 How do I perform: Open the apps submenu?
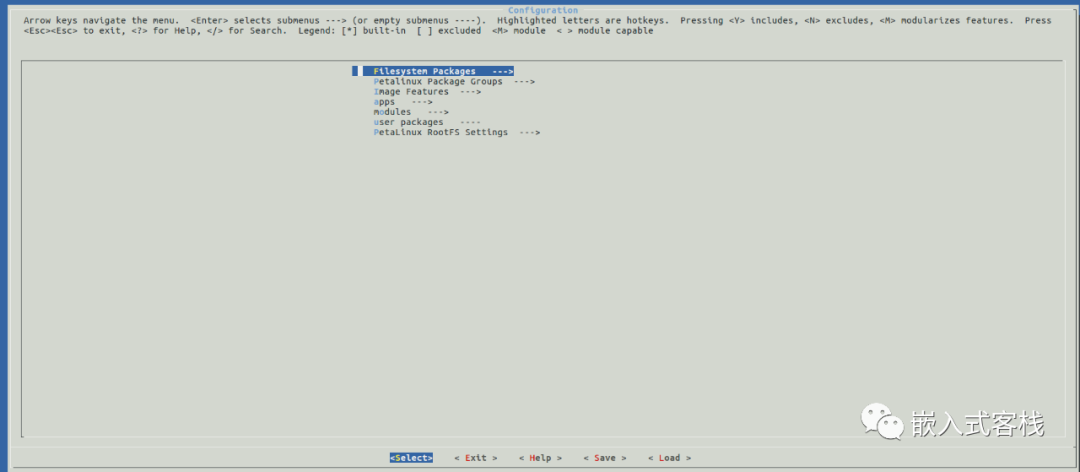pyautogui.click(x=403, y=102)
